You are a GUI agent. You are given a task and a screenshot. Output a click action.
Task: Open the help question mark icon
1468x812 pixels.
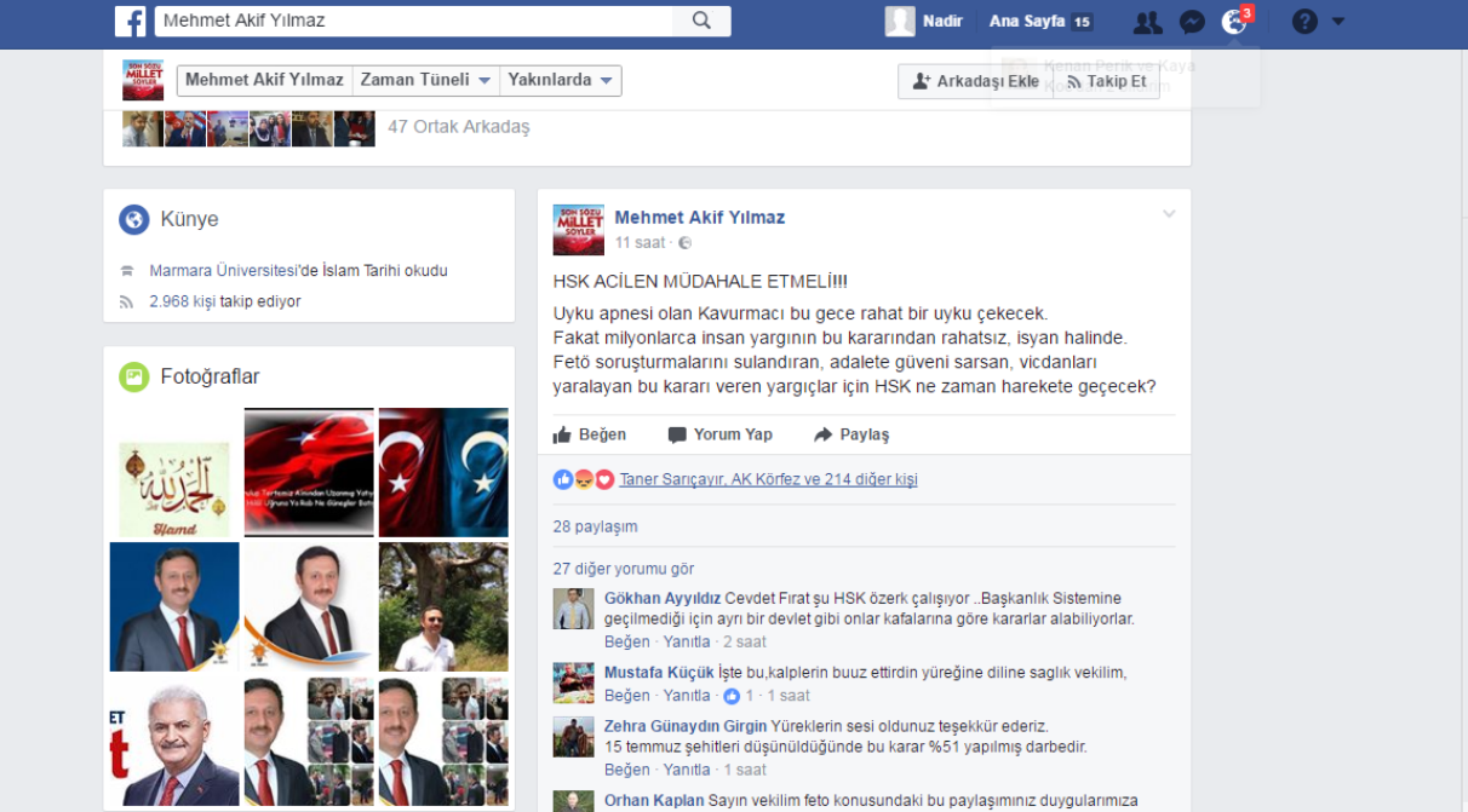click(1304, 21)
